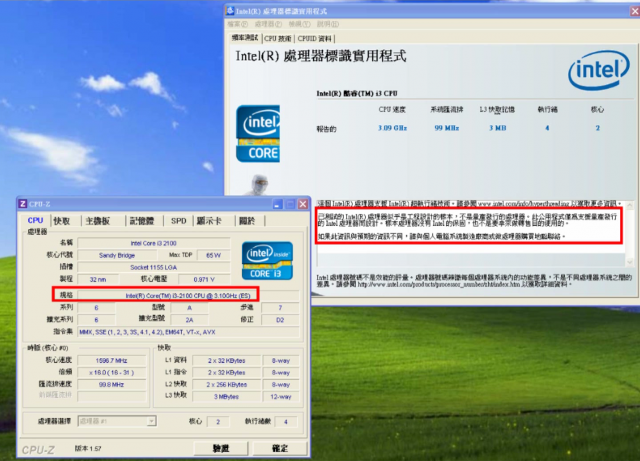640x461 pixels.
Task: Click the stepping value 7
Action: [280, 308]
